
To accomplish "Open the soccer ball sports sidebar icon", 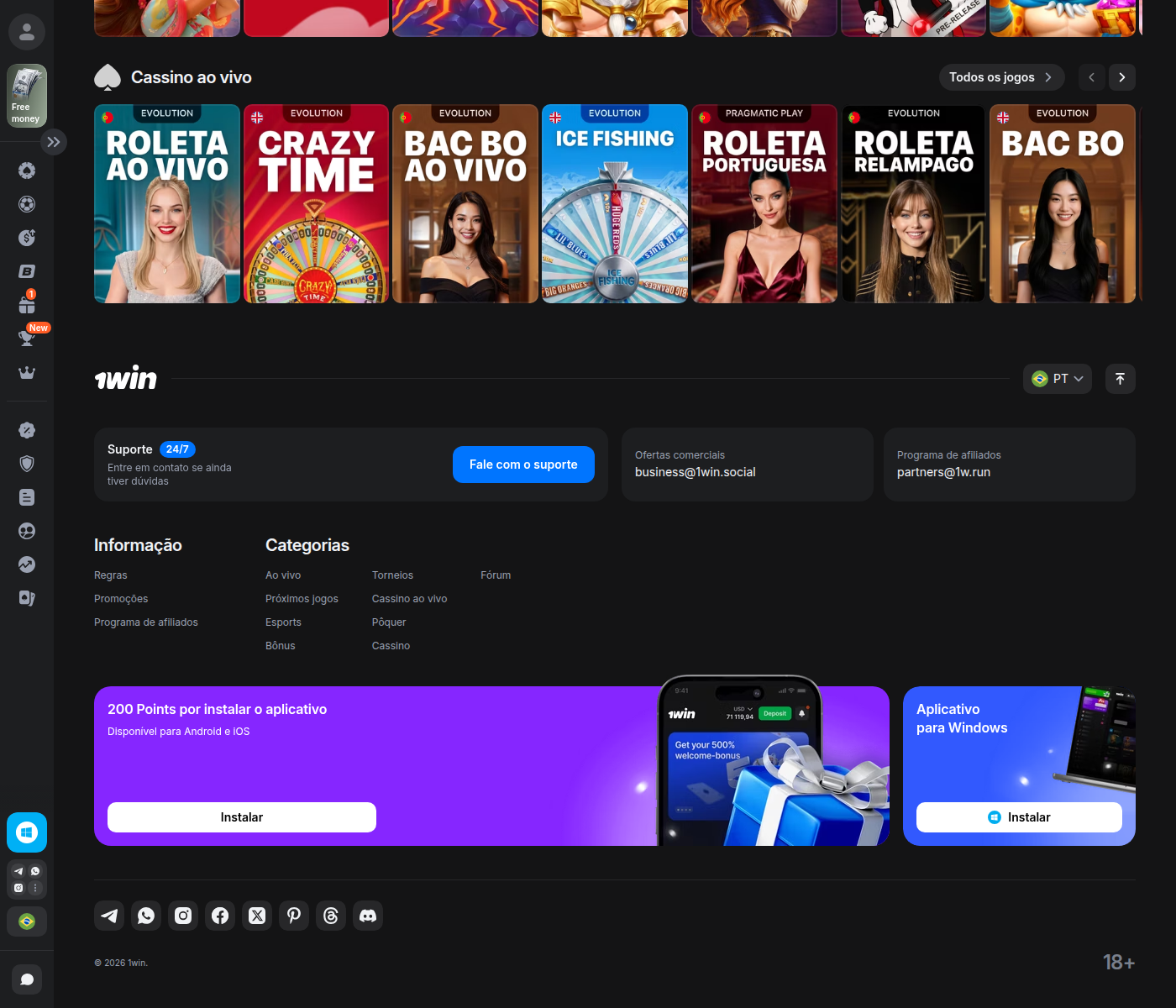I will point(27,204).
